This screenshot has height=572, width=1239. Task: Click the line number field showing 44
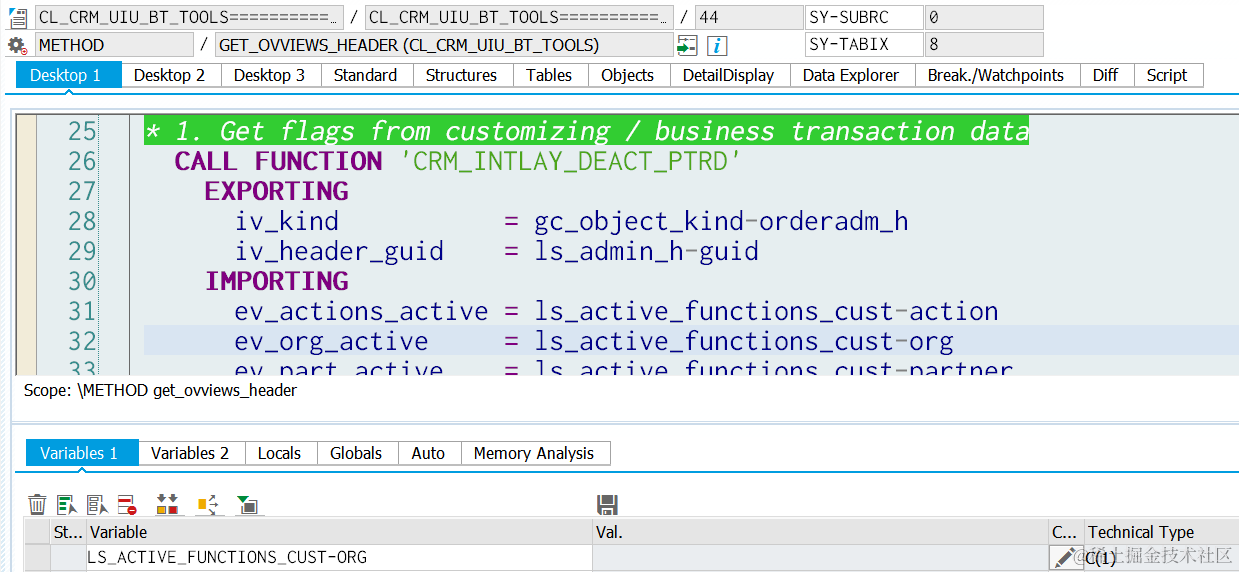(748, 17)
